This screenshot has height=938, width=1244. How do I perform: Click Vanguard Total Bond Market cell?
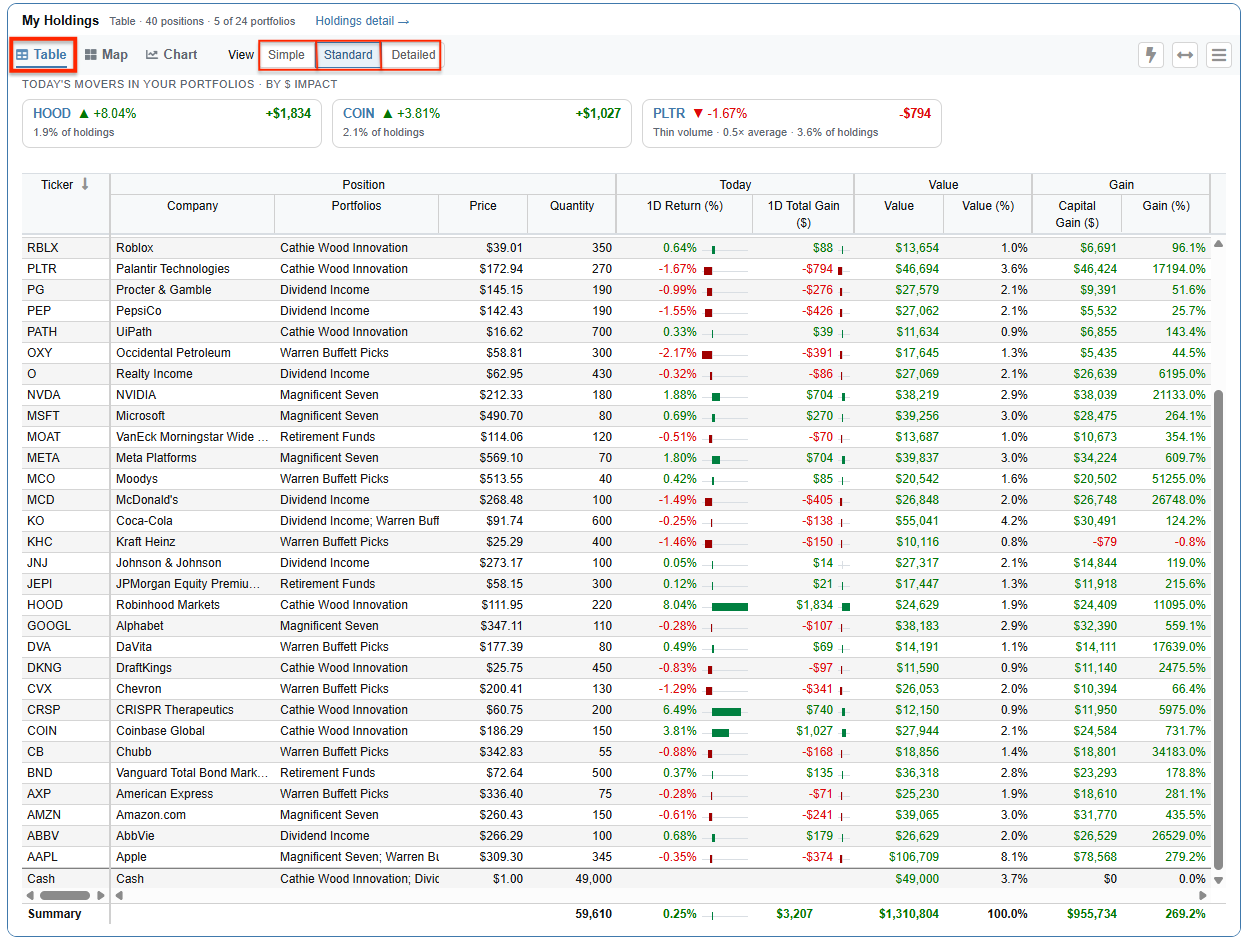[x=192, y=773]
